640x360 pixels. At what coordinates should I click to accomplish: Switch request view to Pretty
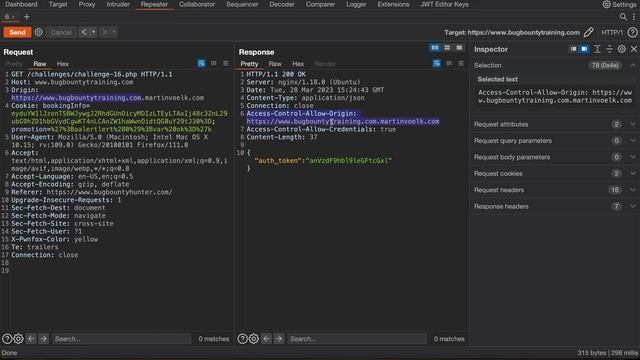point(14,64)
